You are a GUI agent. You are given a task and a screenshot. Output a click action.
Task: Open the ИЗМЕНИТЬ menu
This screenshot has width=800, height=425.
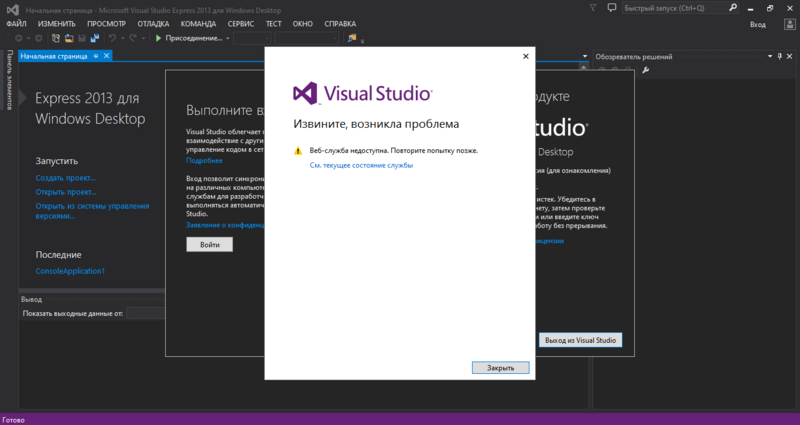(57, 24)
